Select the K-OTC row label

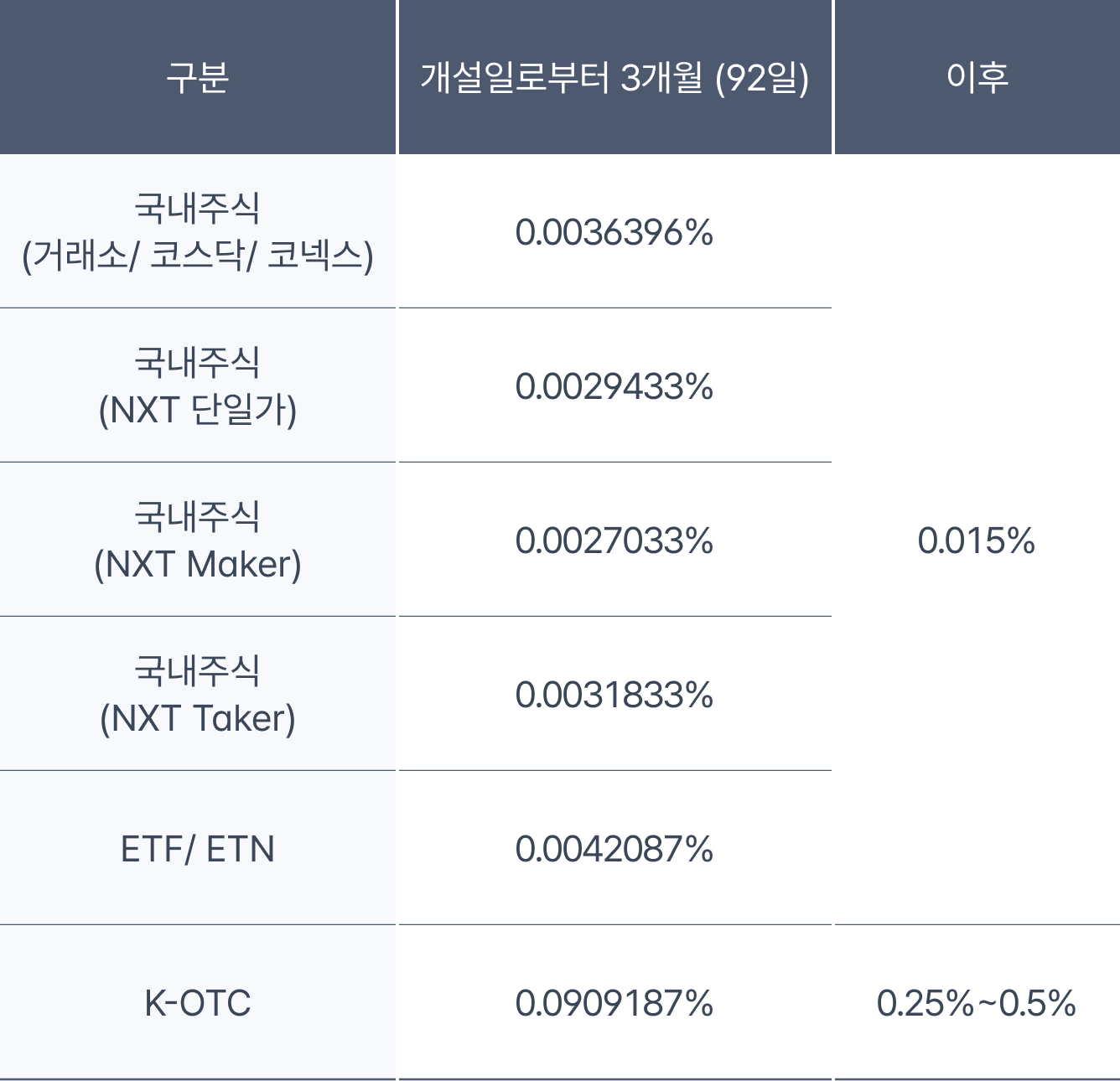tap(198, 1003)
